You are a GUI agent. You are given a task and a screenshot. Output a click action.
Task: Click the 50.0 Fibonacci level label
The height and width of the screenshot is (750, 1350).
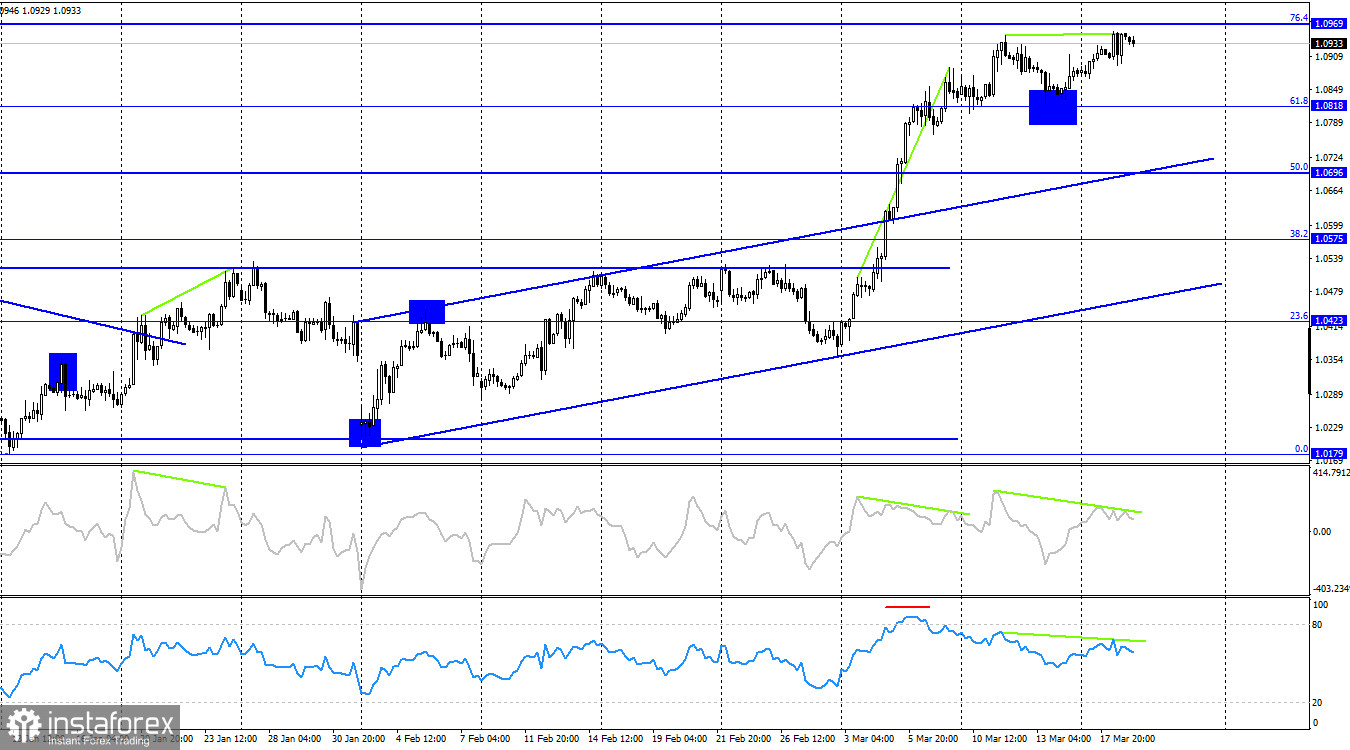click(1298, 167)
